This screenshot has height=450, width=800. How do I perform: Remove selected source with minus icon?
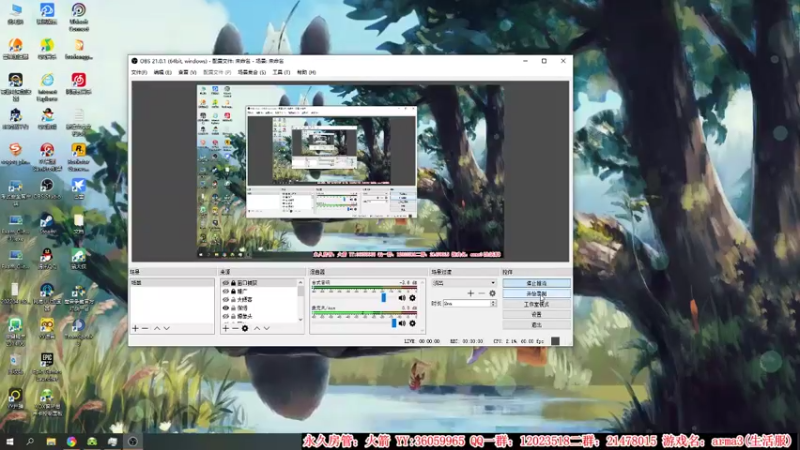tap(235, 328)
